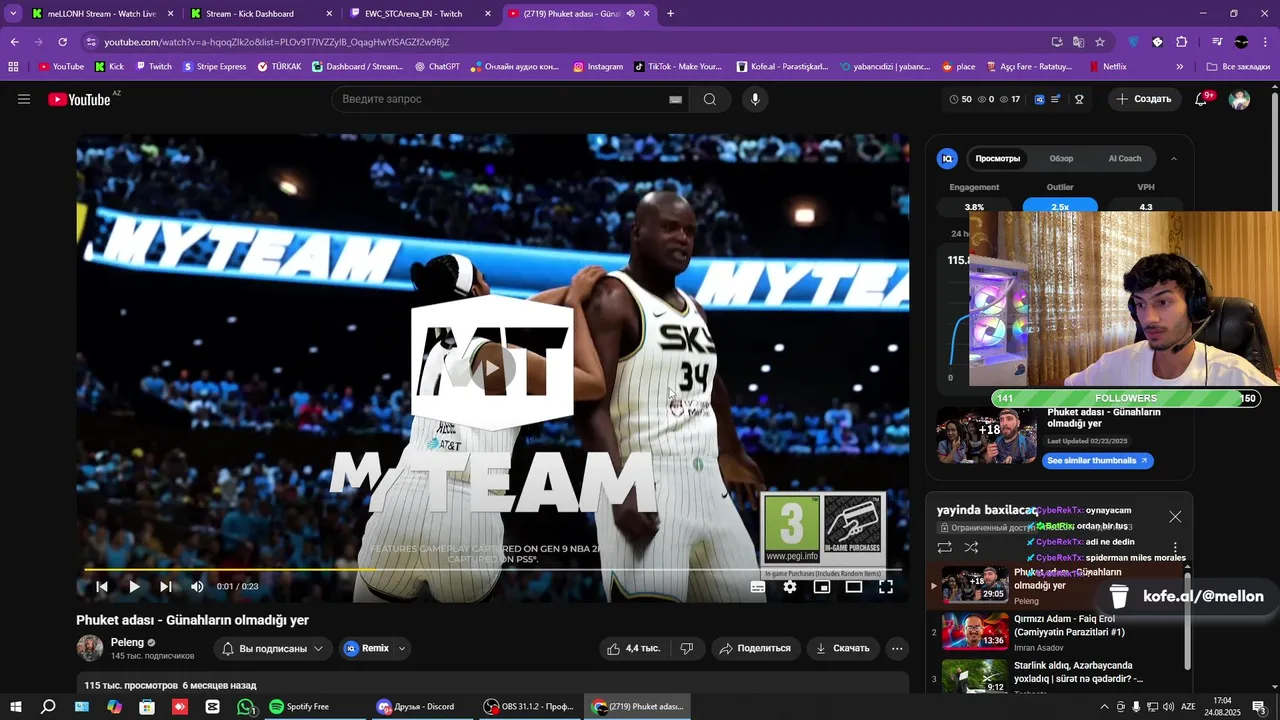Click the vidIQ Remix button
1280x720 pixels.
tap(366, 648)
